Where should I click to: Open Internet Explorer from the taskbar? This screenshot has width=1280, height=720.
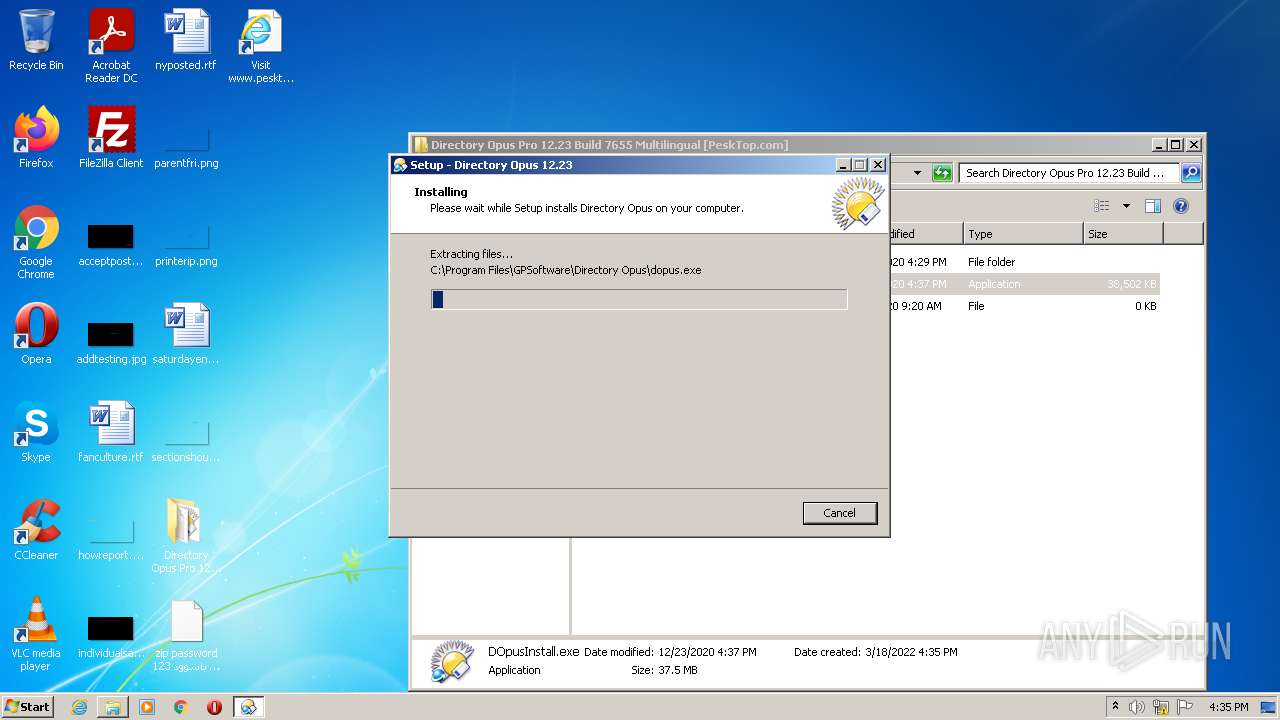coord(79,707)
